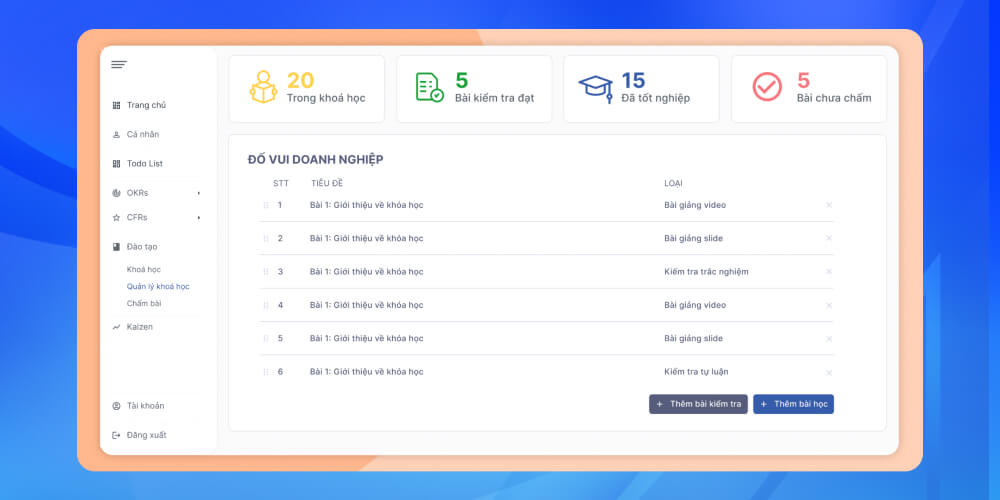The height and width of the screenshot is (500, 1000).
Task: Click the plus icon on Thêm bài học
Action: pyautogui.click(x=763, y=404)
